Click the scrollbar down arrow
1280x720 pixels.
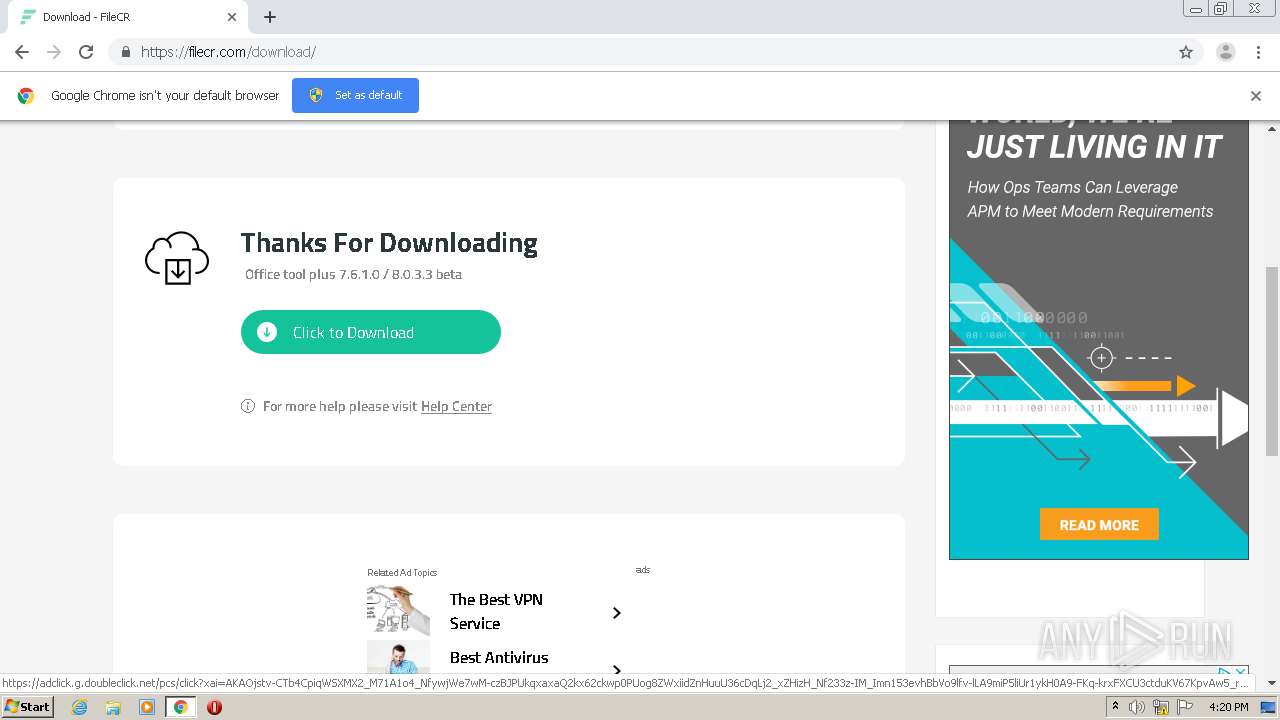[1272, 683]
